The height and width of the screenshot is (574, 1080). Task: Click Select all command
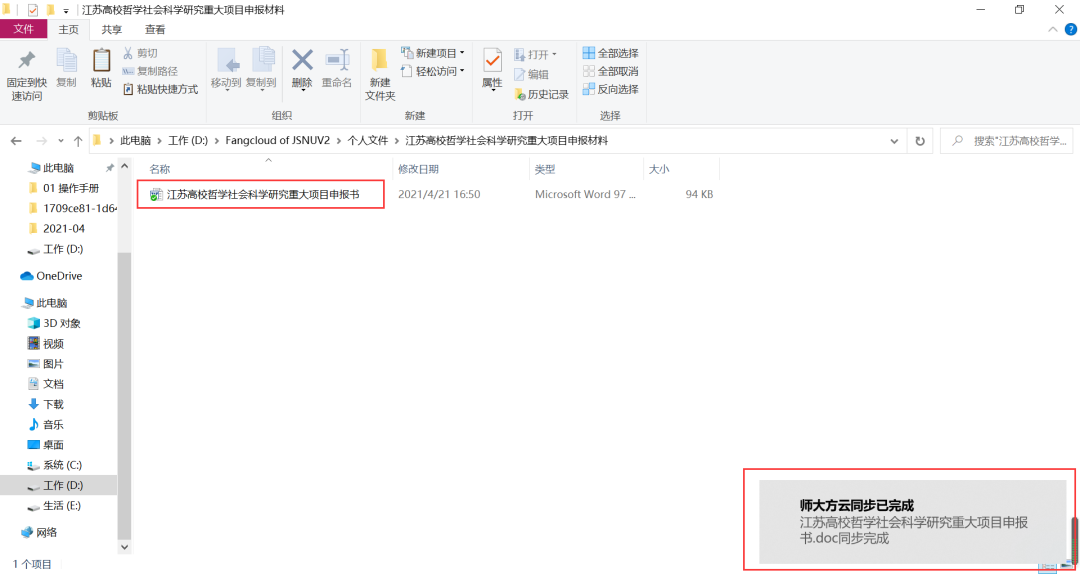click(610, 53)
